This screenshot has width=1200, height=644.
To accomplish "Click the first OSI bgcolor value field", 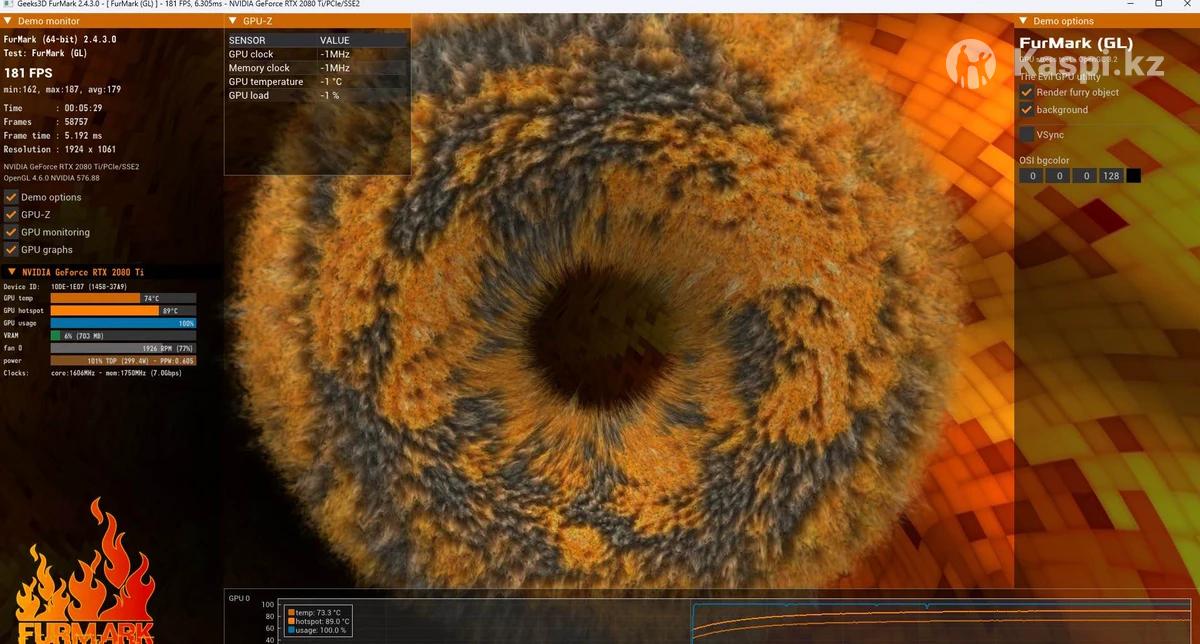I will [x=1031, y=176].
